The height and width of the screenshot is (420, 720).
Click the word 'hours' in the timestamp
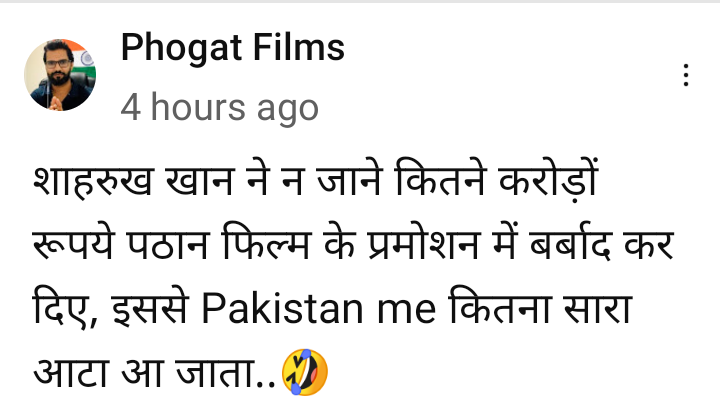(x=198, y=106)
